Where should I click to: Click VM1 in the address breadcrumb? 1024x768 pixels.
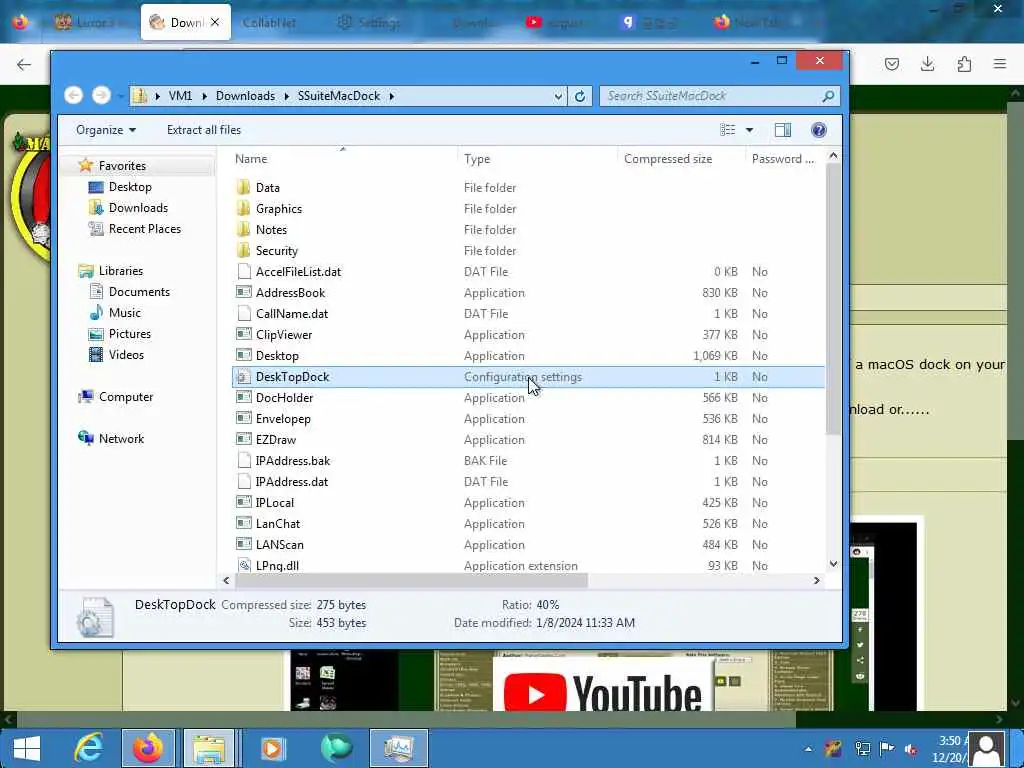pos(180,96)
